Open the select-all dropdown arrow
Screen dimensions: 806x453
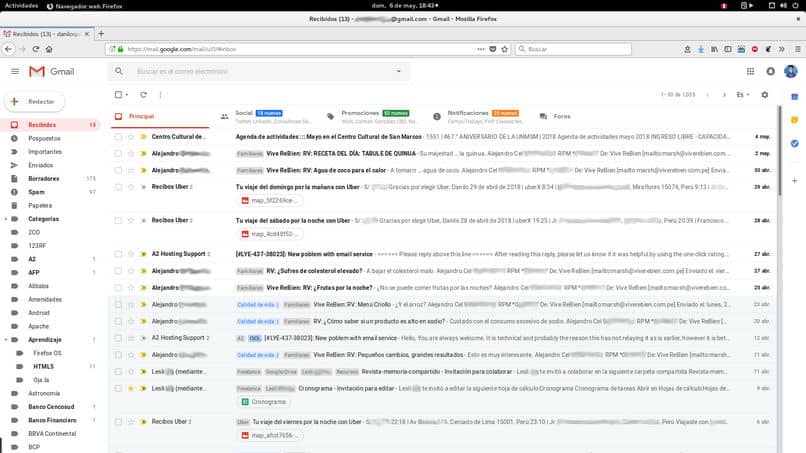click(127, 95)
